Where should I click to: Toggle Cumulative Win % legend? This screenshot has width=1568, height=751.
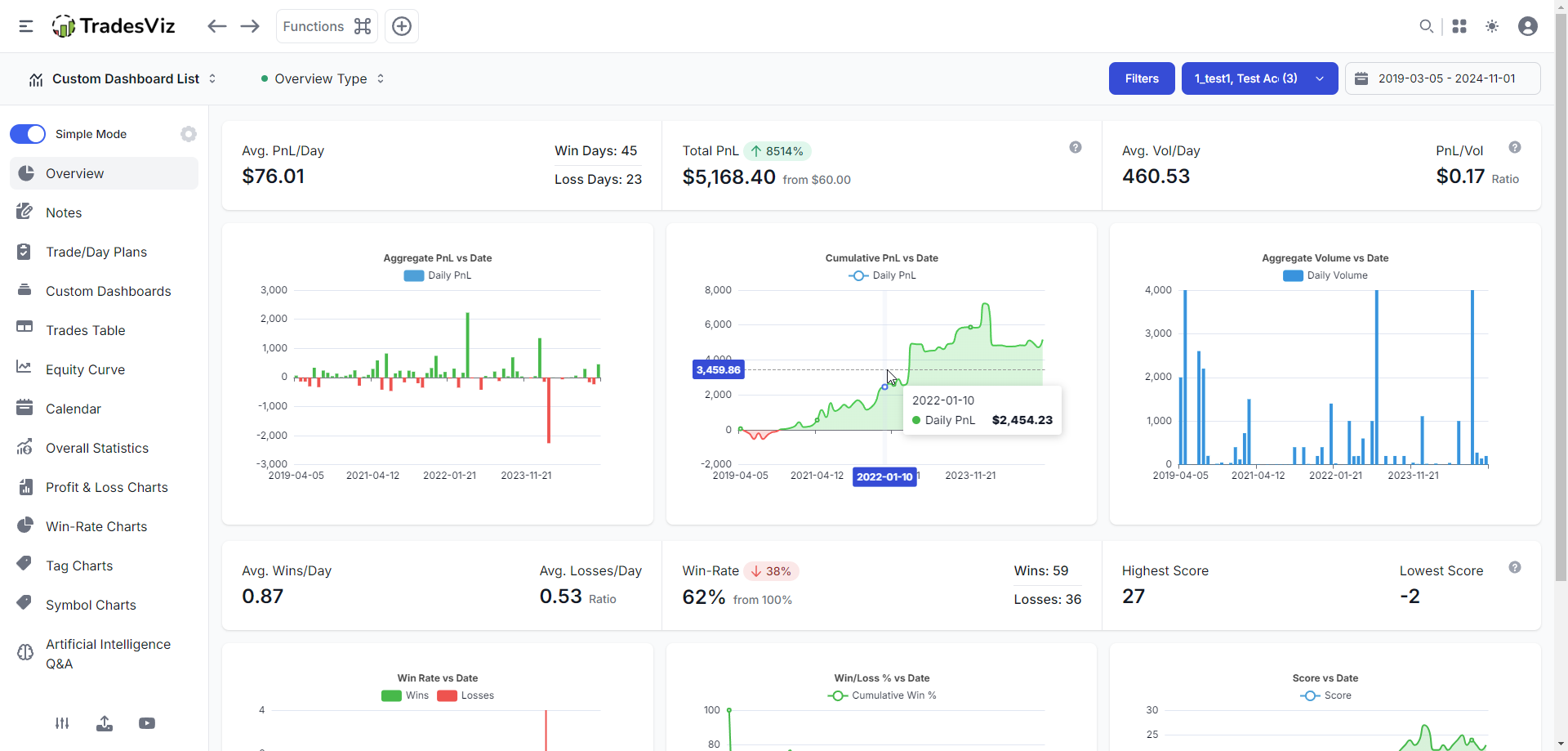[882, 695]
